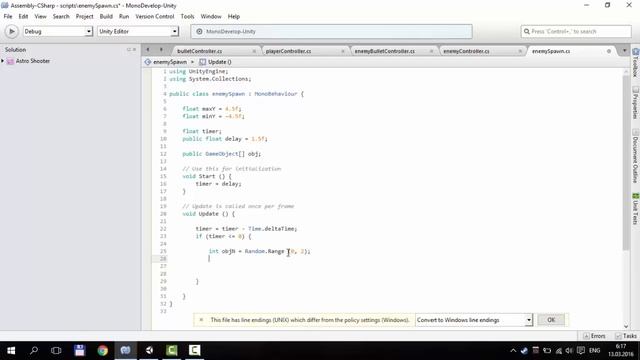Open the Help menu
Image resolution: width=640 pixels, height=360 pixels.
pyautogui.click(x=233, y=16)
